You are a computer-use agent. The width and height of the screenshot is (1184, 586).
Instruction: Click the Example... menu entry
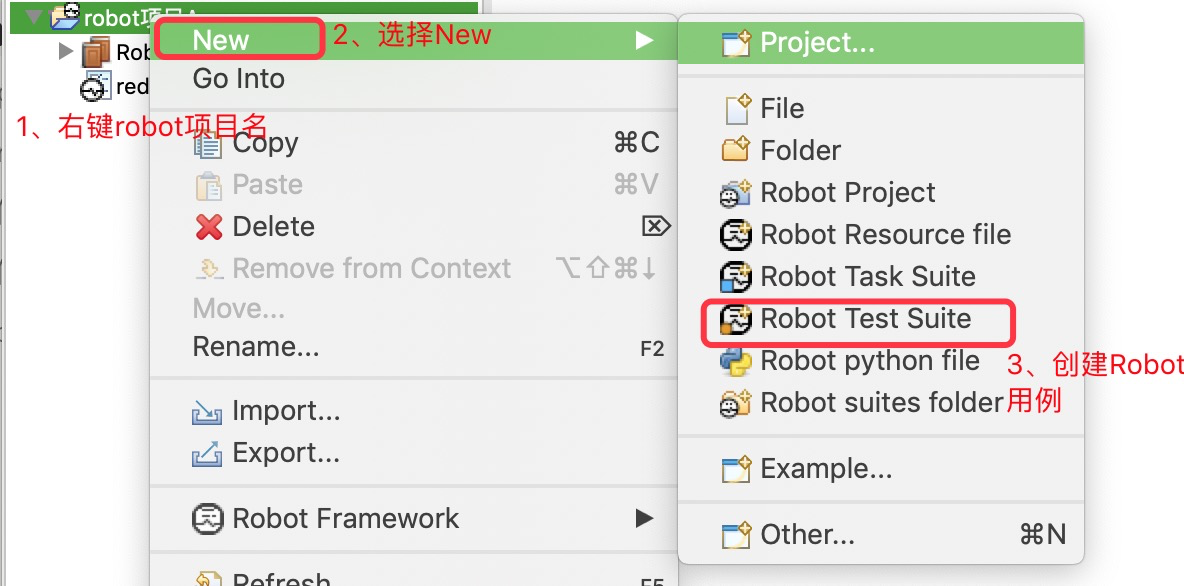(x=826, y=468)
